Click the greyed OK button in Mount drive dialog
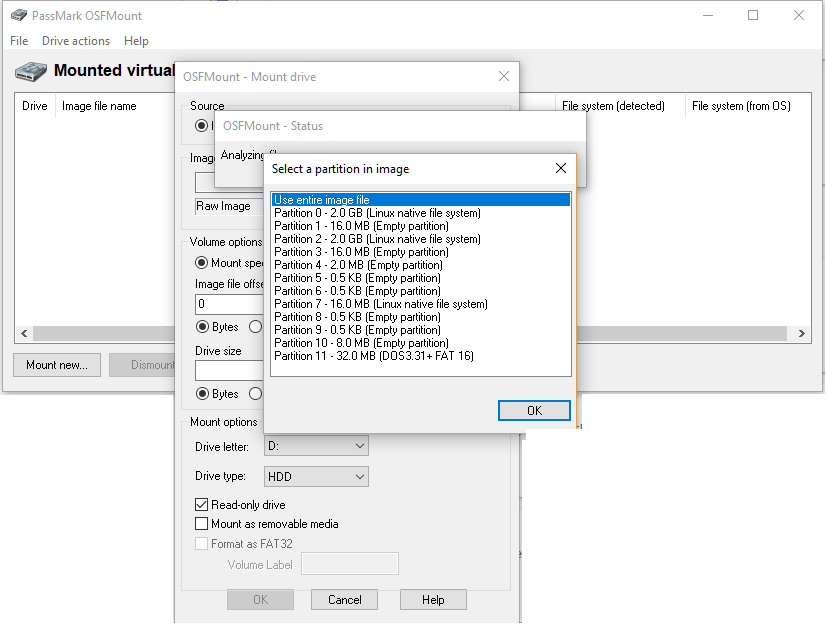Viewport: 826px width, 625px height. [260, 600]
